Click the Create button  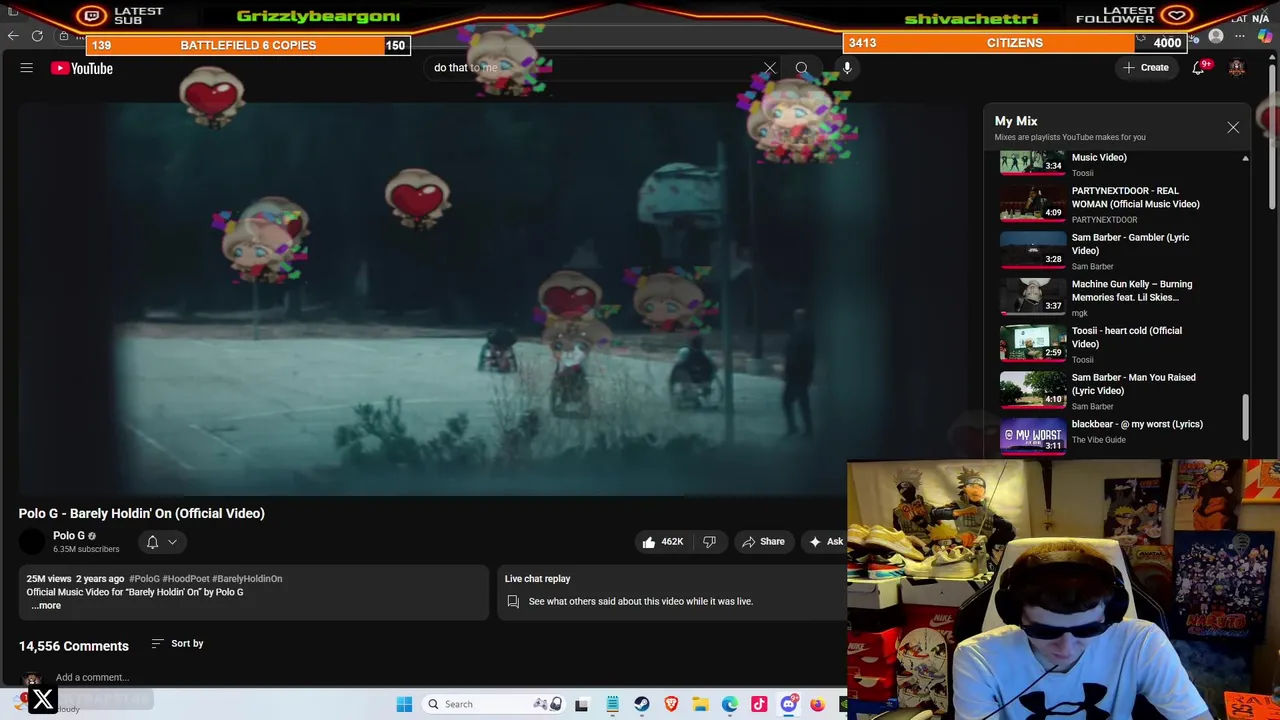coord(1146,68)
